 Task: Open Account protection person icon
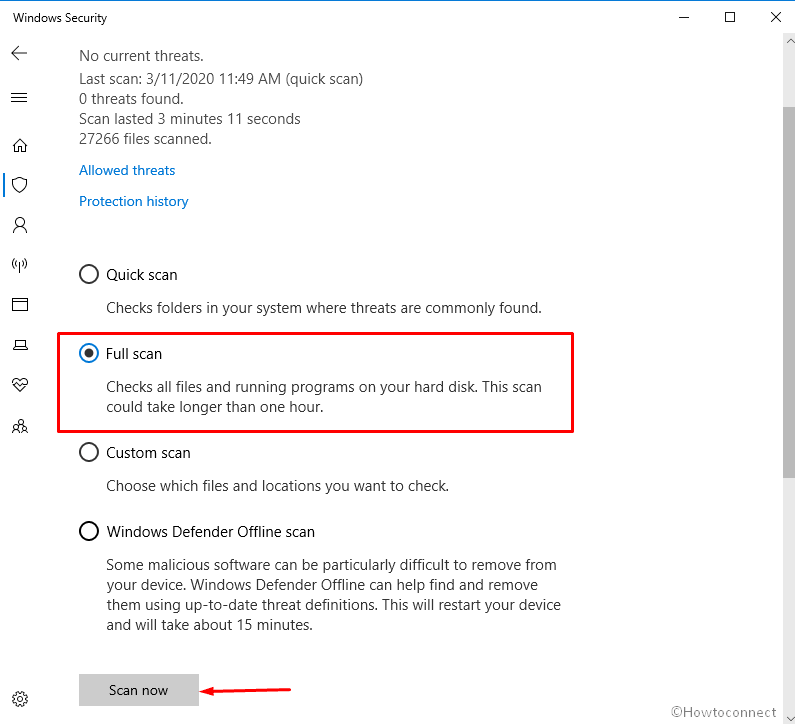point(20,225)
